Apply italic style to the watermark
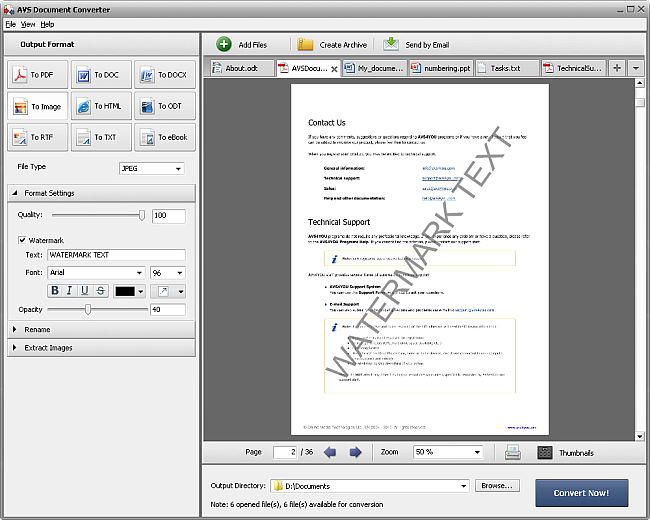This screenshot has height=520, width=650. click(70, 291)
